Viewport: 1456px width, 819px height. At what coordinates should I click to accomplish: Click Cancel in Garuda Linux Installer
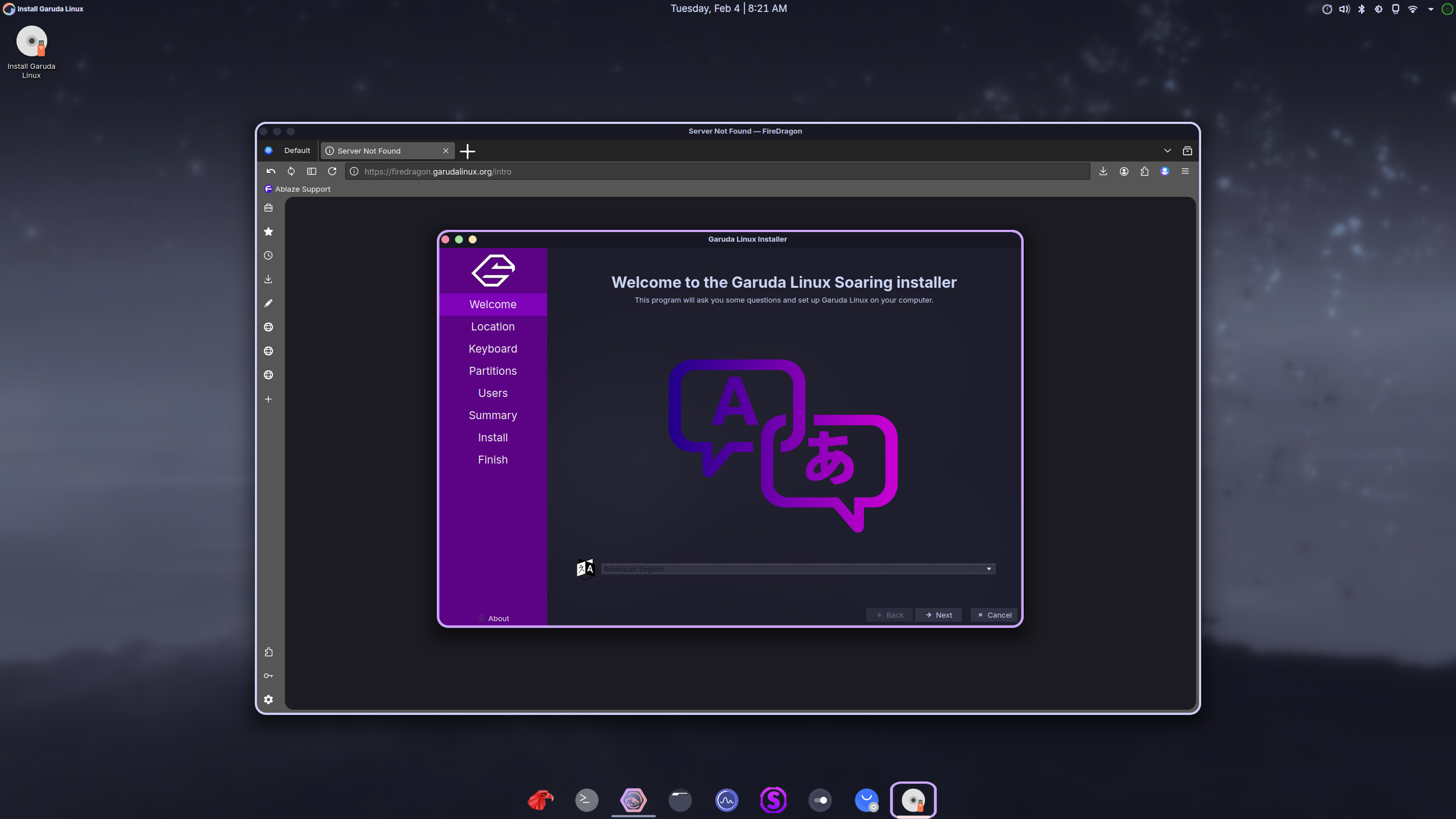pyautogui.click(x=994, y=615)
